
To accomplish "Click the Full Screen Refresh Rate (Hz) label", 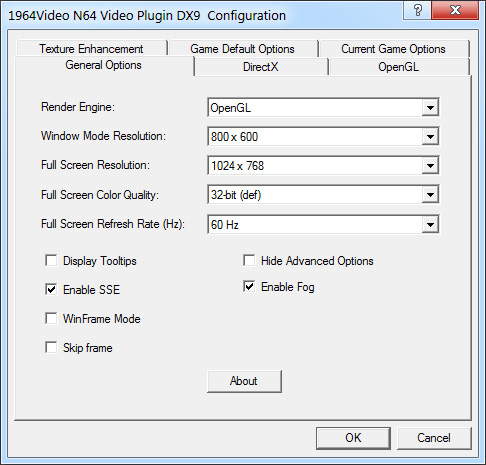I will pyautogui.click(x=113, y=224).
